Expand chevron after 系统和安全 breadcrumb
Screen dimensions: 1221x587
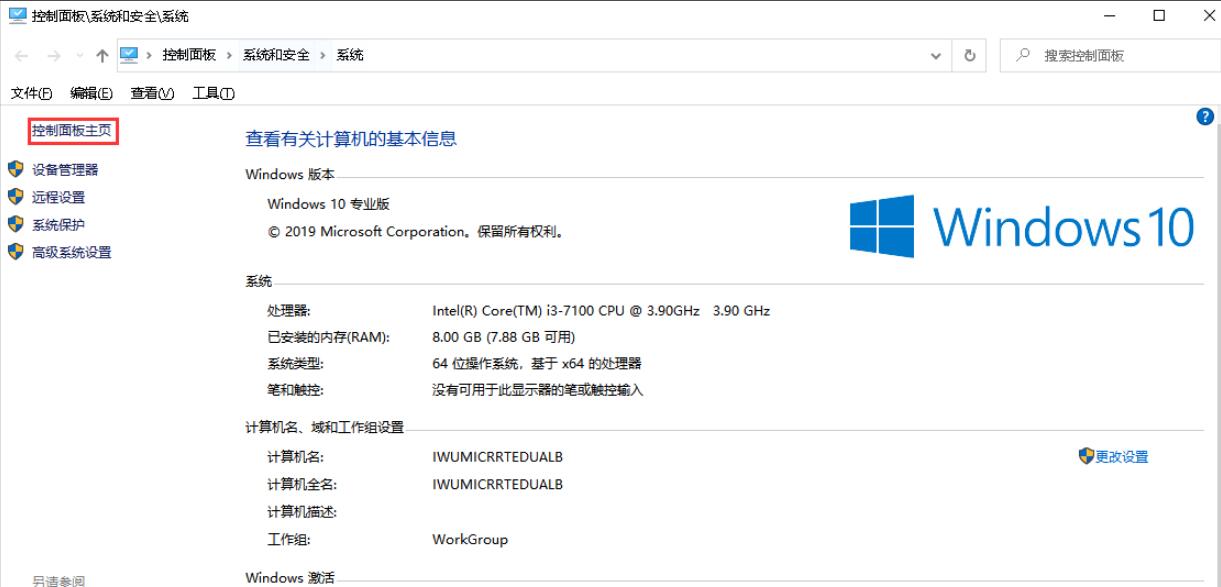323,56
